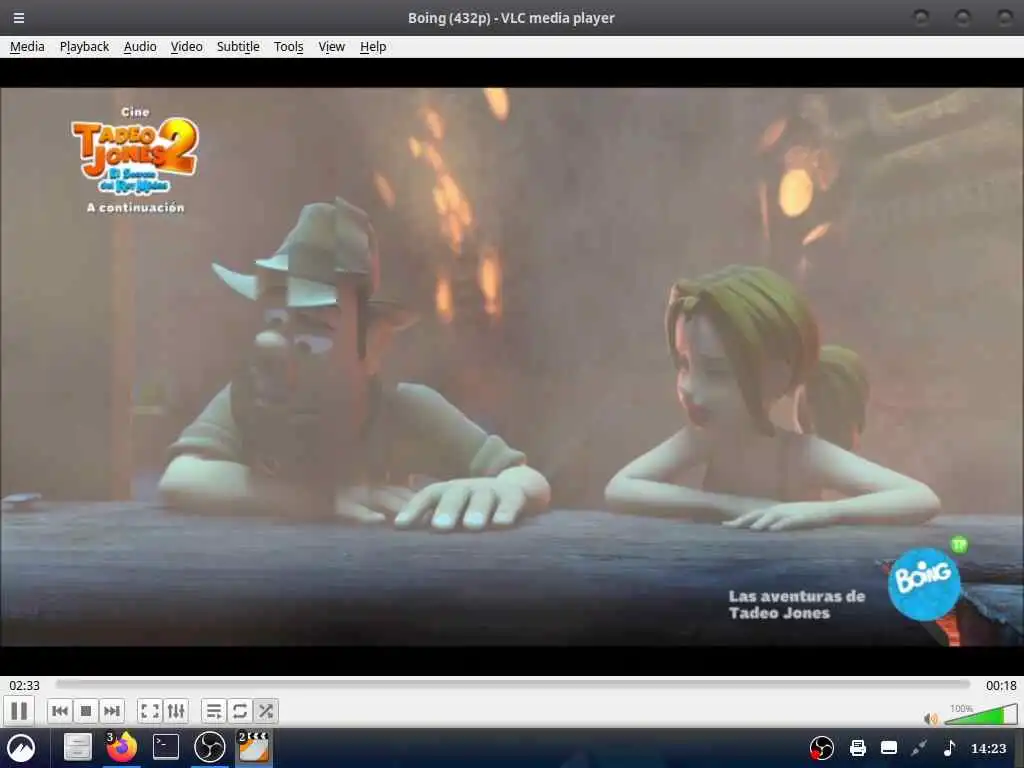
Task: Switch to Firefox in the taskbar
Action: tap(121, 748)
